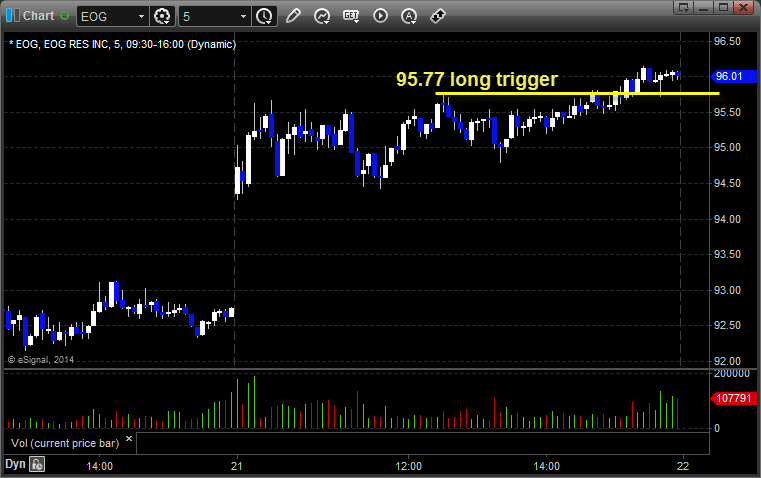This screenshot has width=761, height=478.
Task: Click the 'Vol (current price bar)' label
Action: (65, 443)
